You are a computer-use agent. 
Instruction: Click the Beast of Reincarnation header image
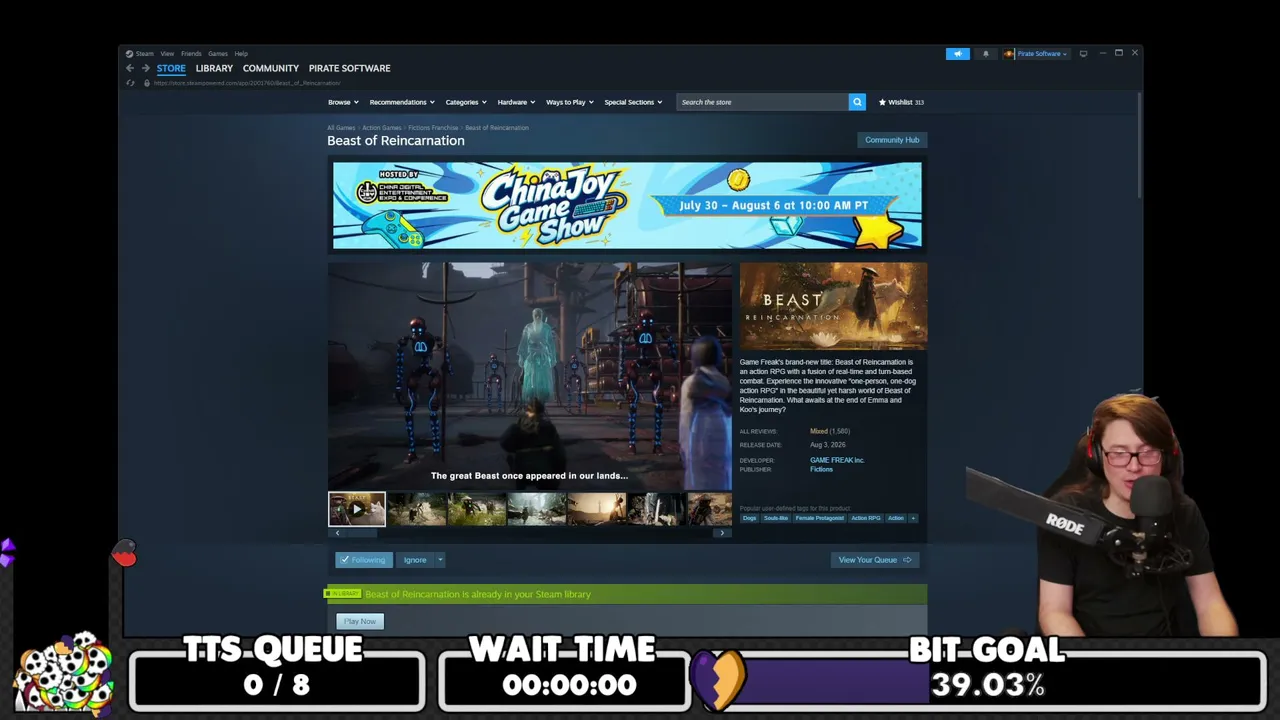[x=833, y=306]
